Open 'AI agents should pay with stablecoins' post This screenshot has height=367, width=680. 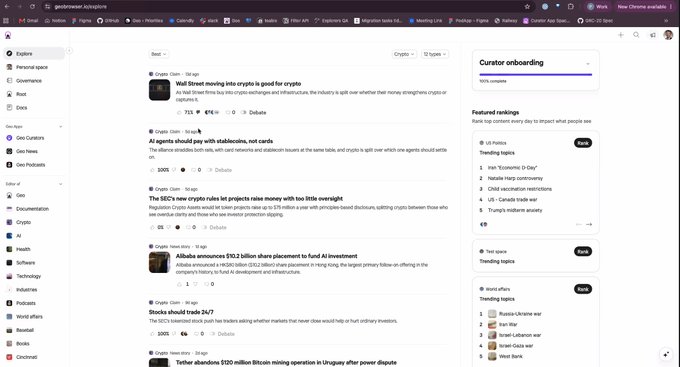(211, 141)
